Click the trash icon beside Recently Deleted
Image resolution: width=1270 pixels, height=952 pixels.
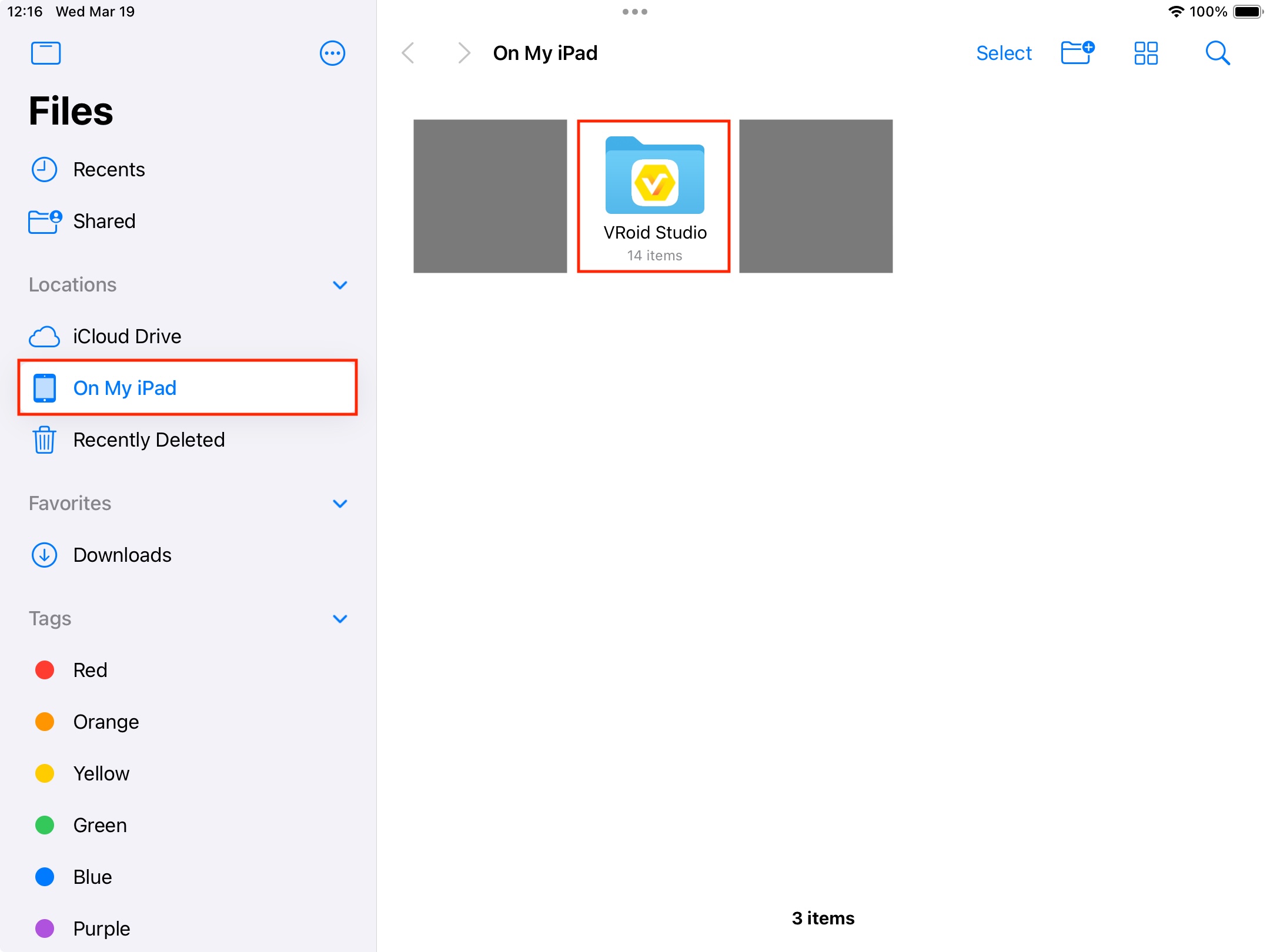44,440
